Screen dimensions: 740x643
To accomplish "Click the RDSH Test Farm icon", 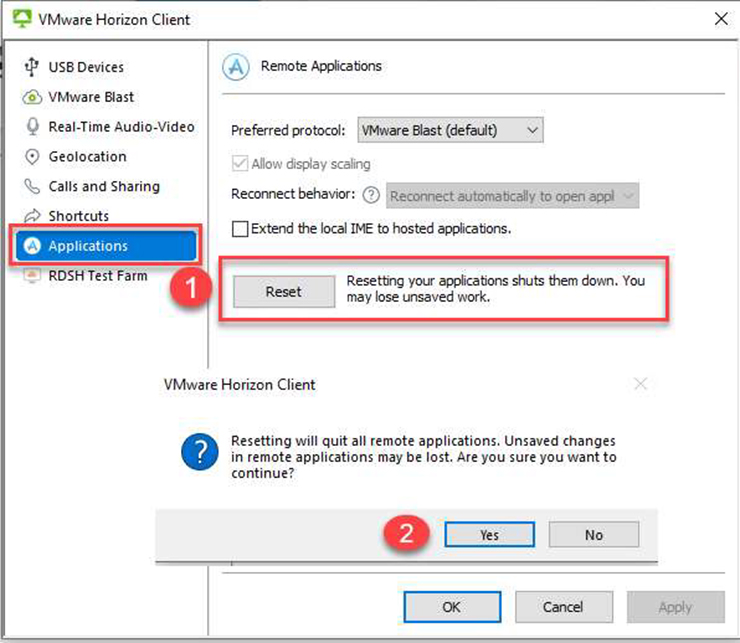I will click(x=31, y=276).
